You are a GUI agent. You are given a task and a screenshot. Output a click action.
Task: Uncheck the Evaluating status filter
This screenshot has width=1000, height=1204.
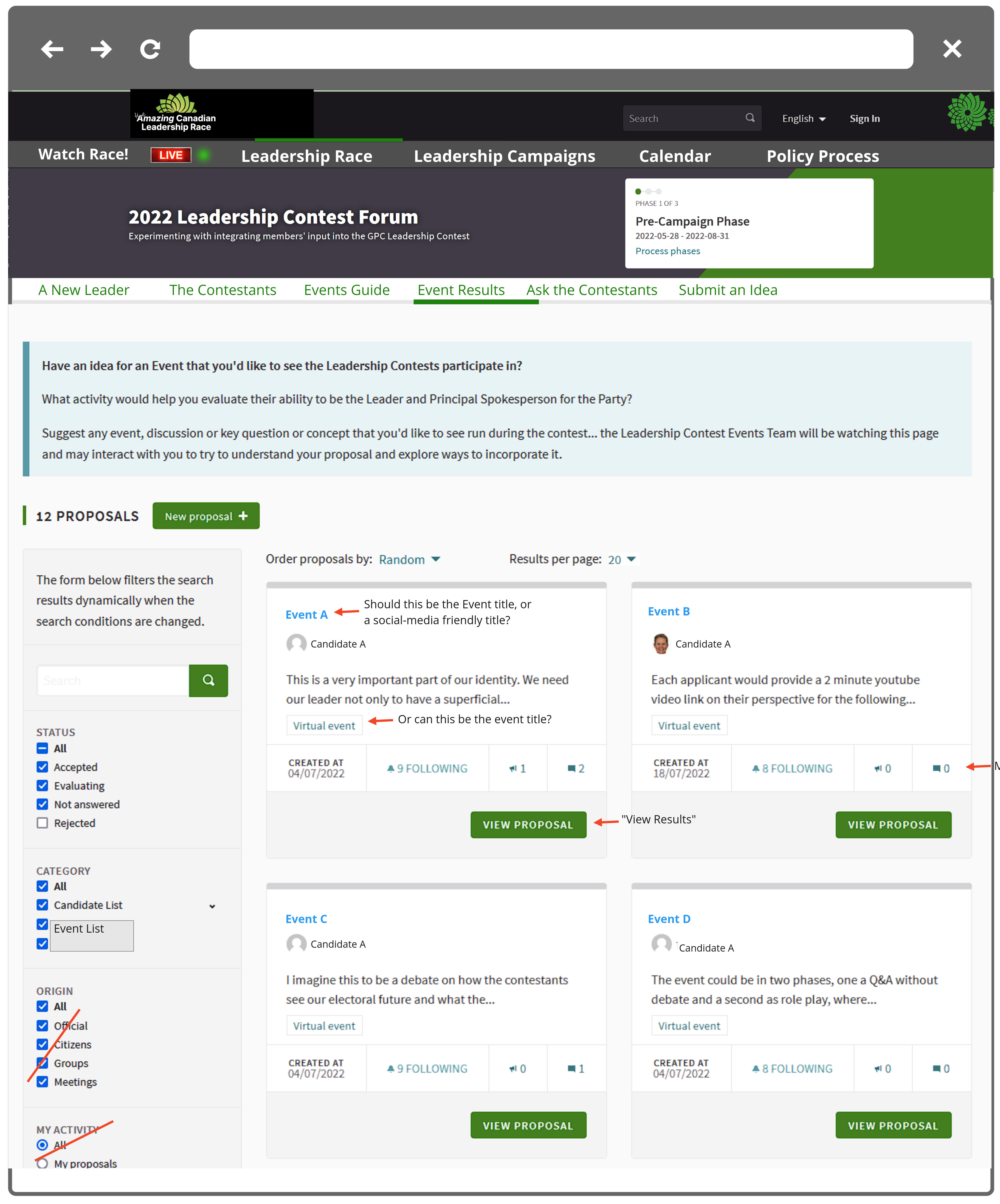[43, 786]
